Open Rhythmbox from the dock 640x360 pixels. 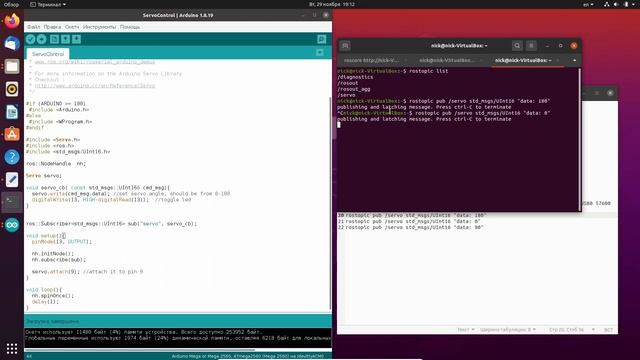[x=12, y=89]
